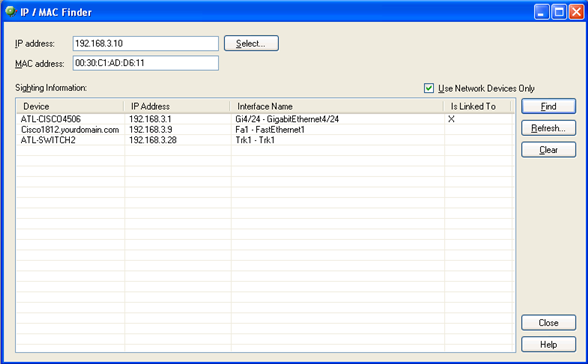Click the Close button at bottom right
The image size is (588, 364).
pos(548,323)
